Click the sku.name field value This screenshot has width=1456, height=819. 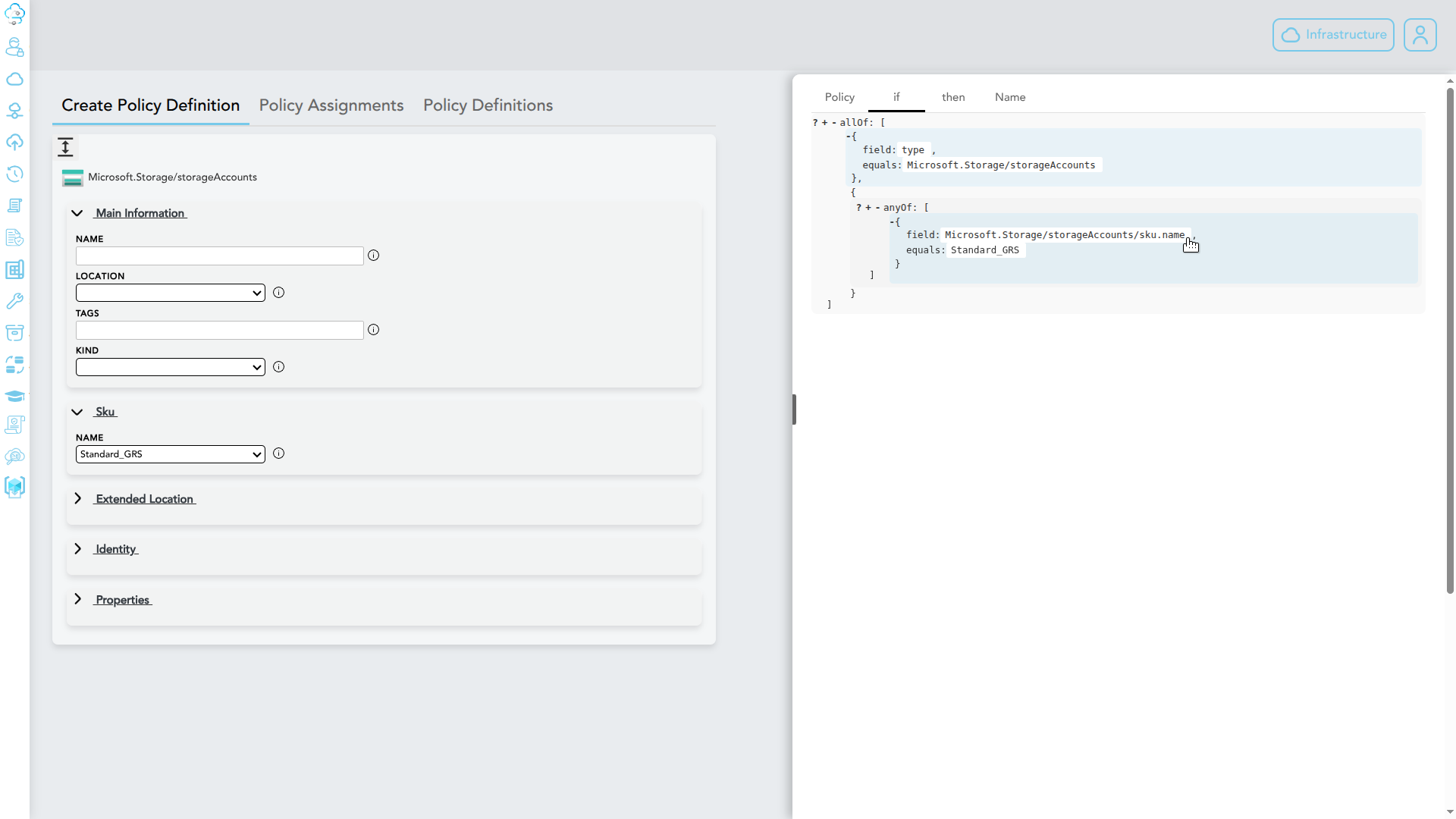[x=1065, y=235]
